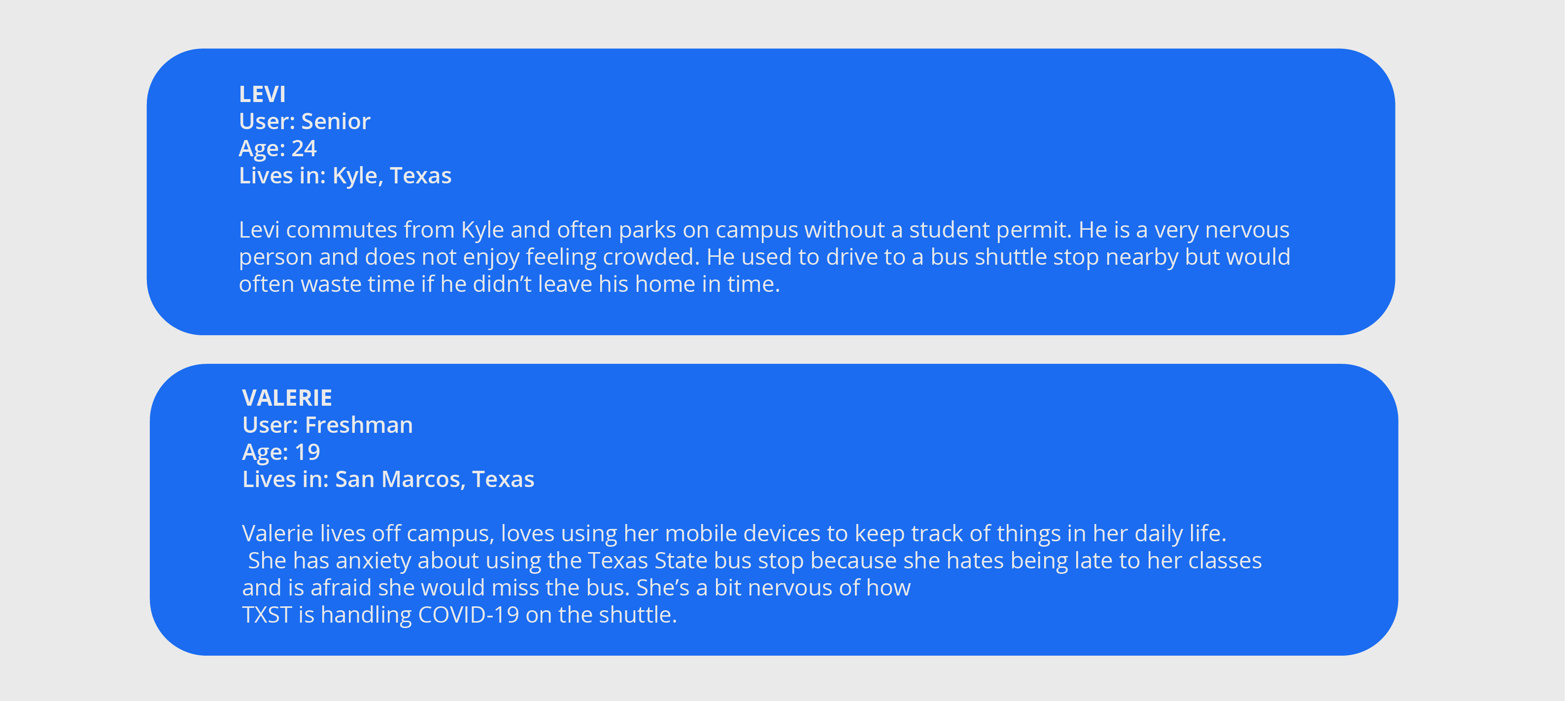Click the line starting "TXST is handling"
Viewport: 1568px width, 701px height.
pyautogui.click(x=460, y=615)
